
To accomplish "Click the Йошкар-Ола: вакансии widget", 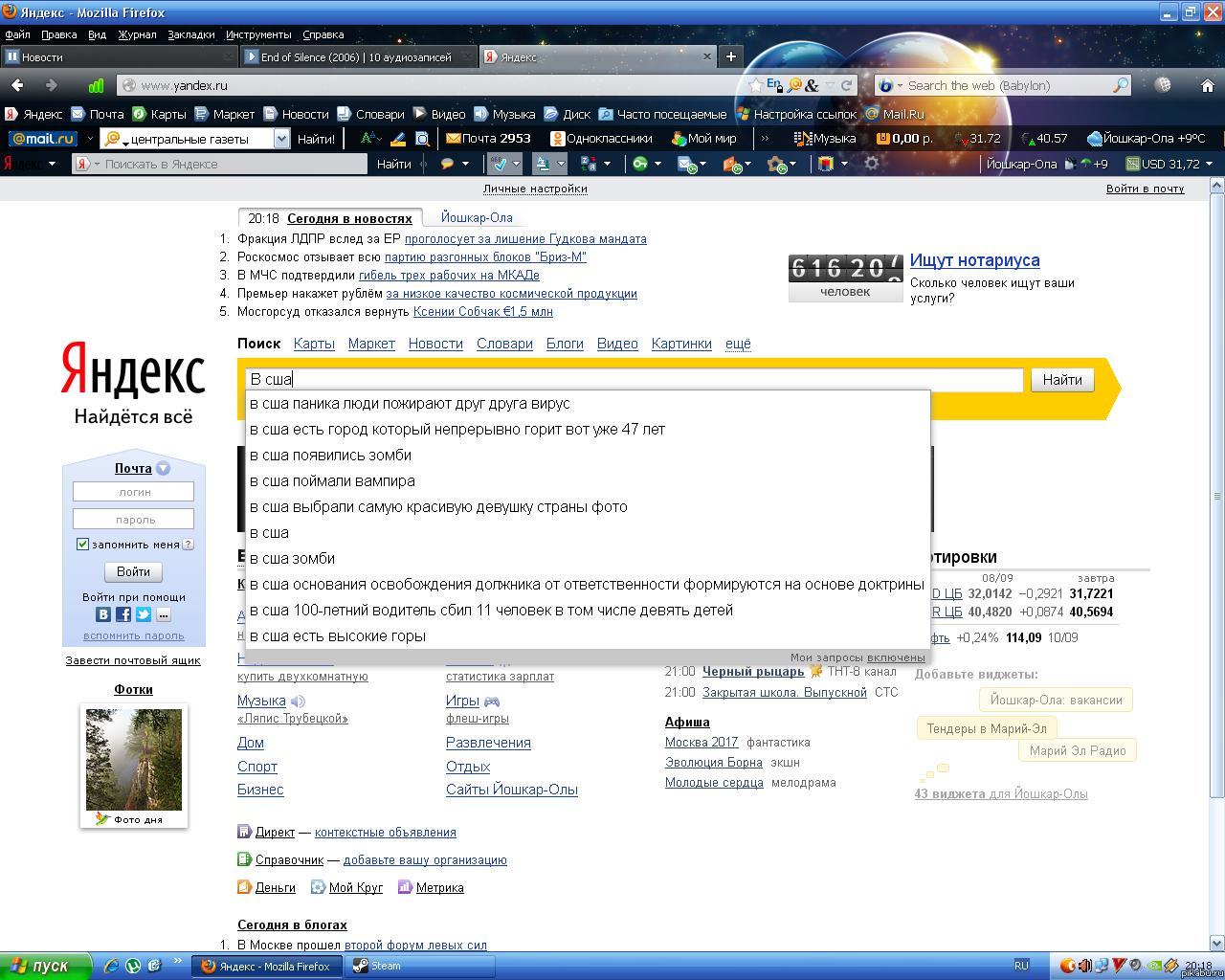I will 1056,700.
